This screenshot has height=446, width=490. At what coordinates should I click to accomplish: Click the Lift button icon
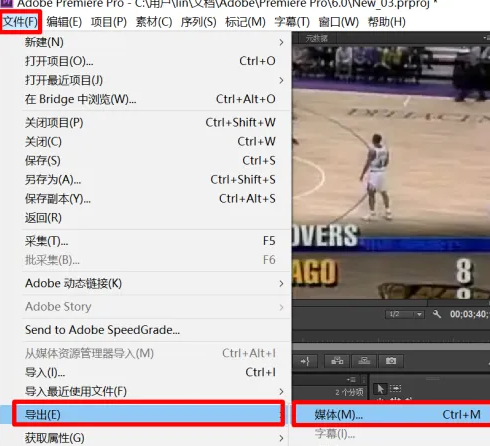tap(337, 361)
